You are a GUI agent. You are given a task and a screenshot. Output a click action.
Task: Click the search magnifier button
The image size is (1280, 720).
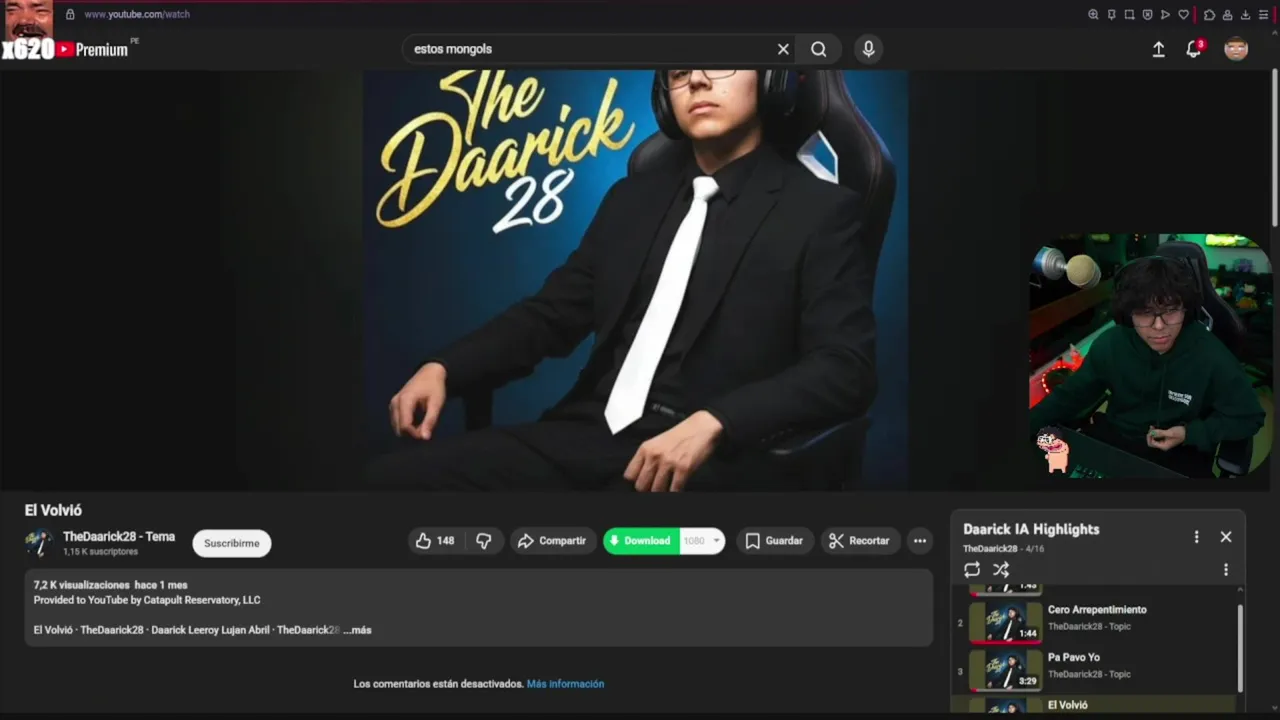click(819, 49)
